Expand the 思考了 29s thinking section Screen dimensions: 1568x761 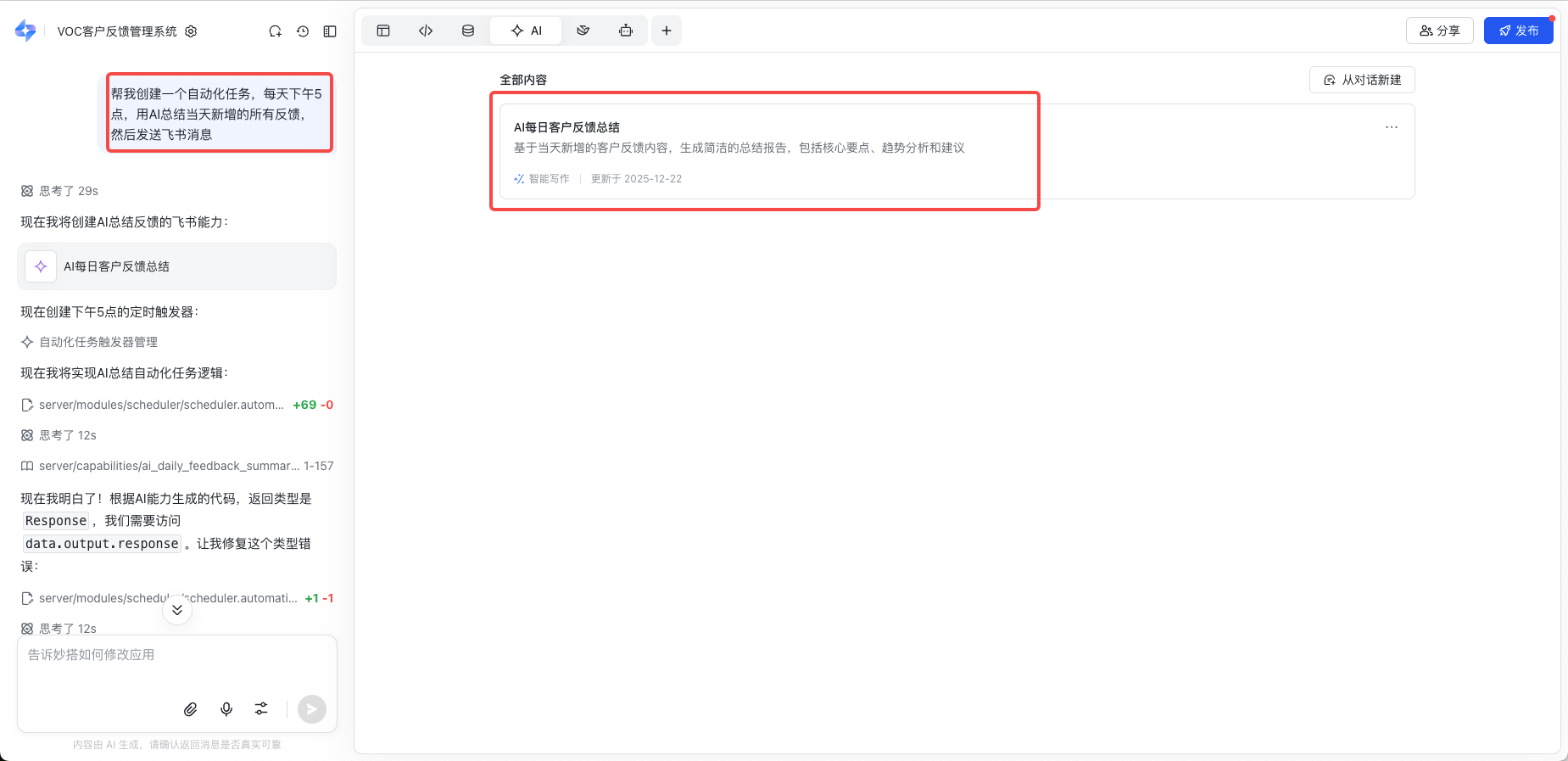59,191
